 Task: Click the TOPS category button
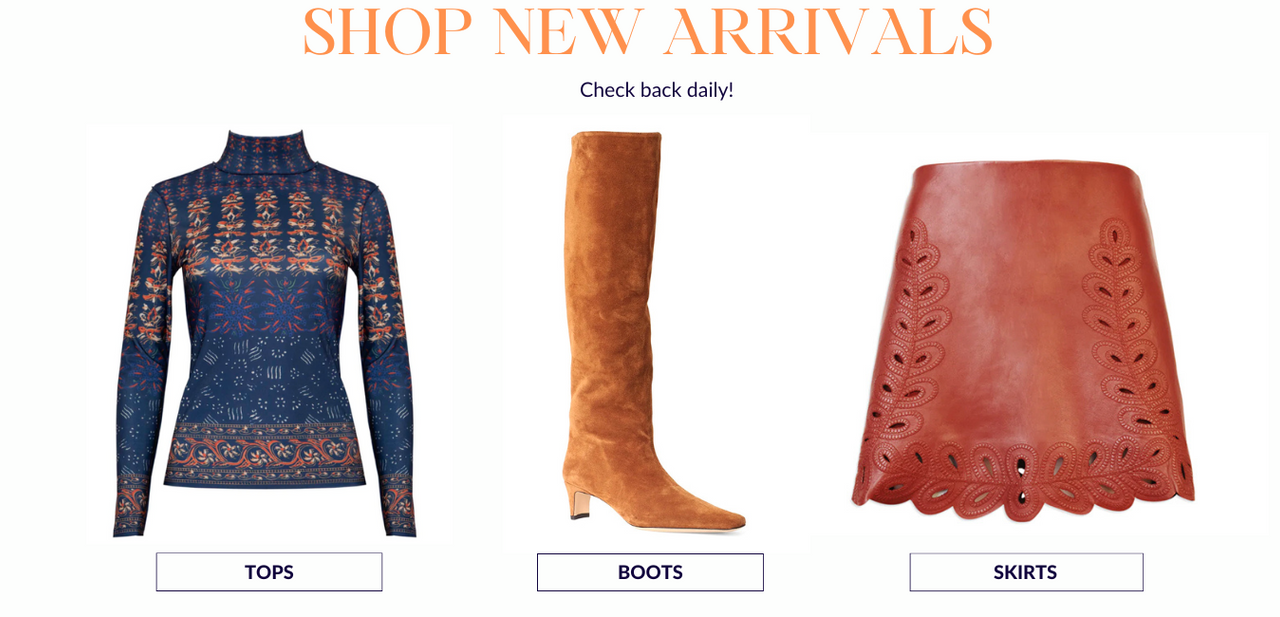(269, 572)
